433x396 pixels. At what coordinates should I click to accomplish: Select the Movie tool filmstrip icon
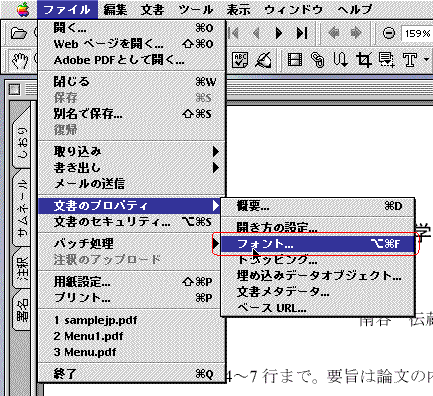295,60
